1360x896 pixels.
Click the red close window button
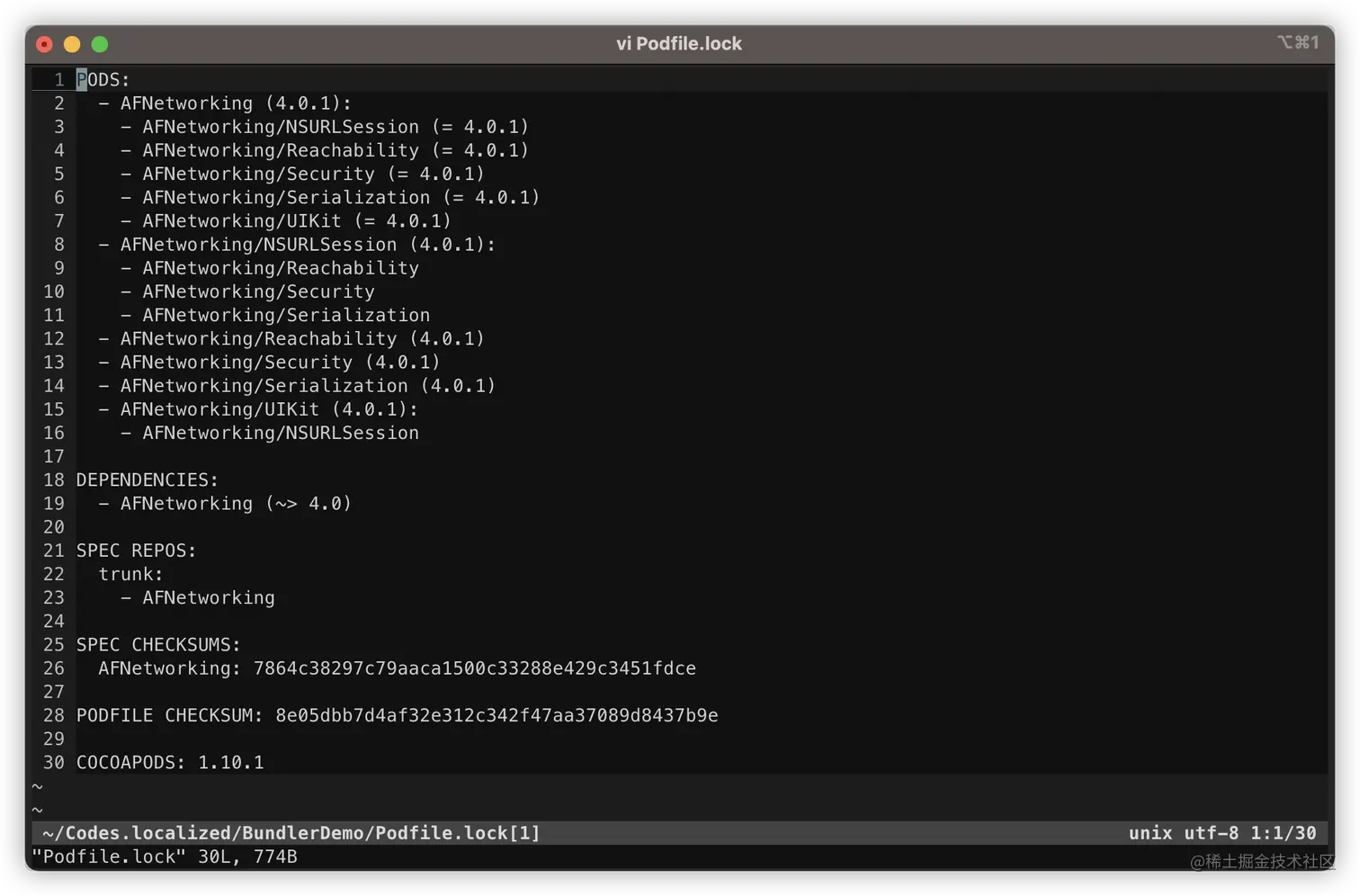[44, 44]
